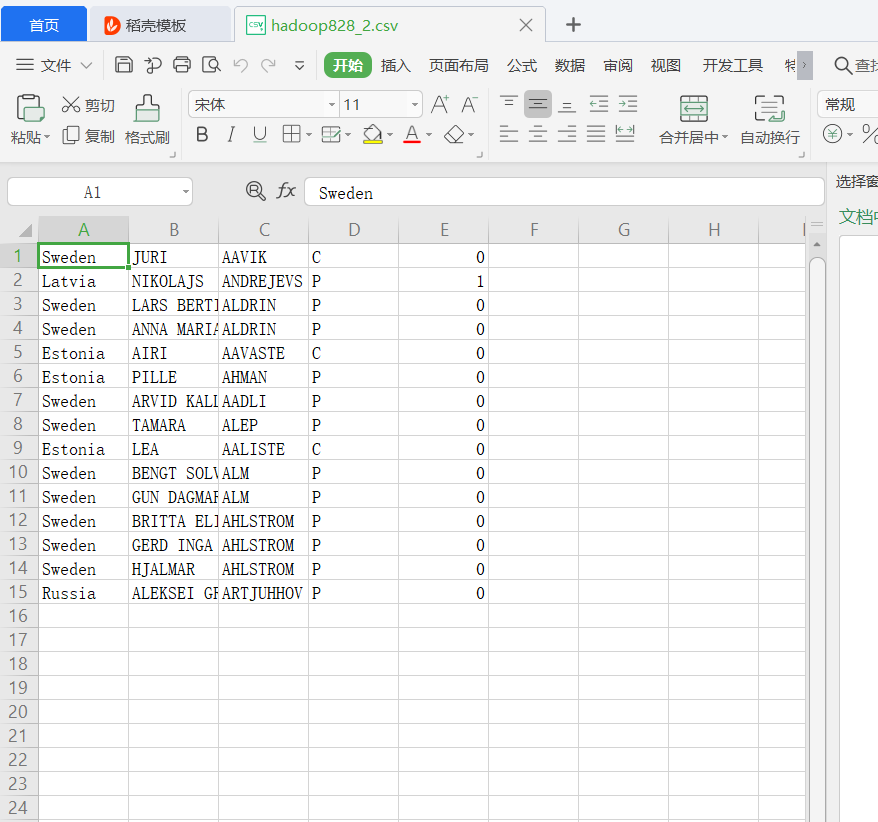Select cell containing ANDREJEVS
The height and width of the screenshot is (822, 878).
point(264,281)
